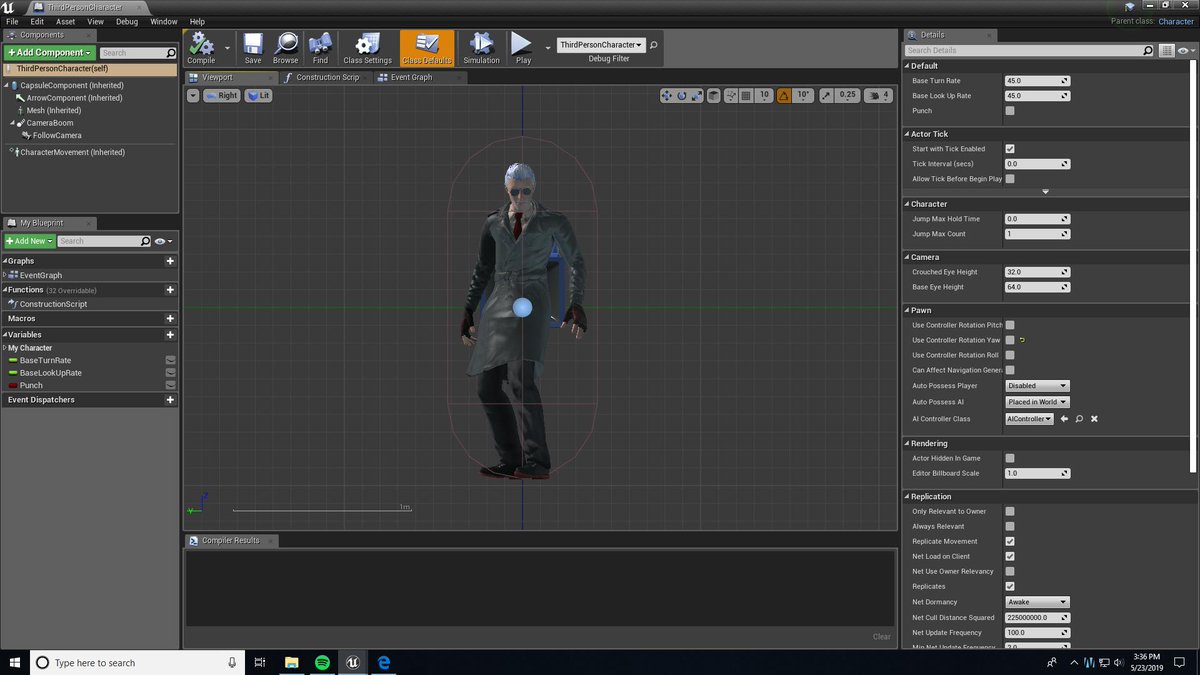The width and height of the screenshot is (1200, 675).
Task: Click the Right view mode button
Action: pyautogui.click(x=222, y=96)
